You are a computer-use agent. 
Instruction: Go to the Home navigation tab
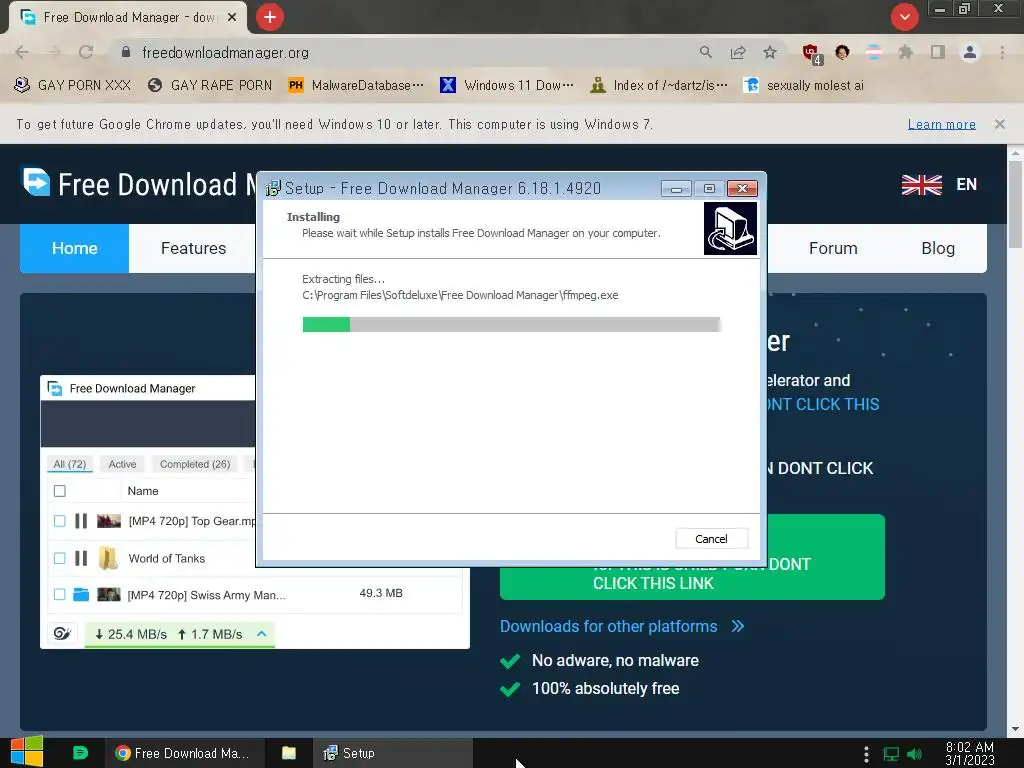74,248
